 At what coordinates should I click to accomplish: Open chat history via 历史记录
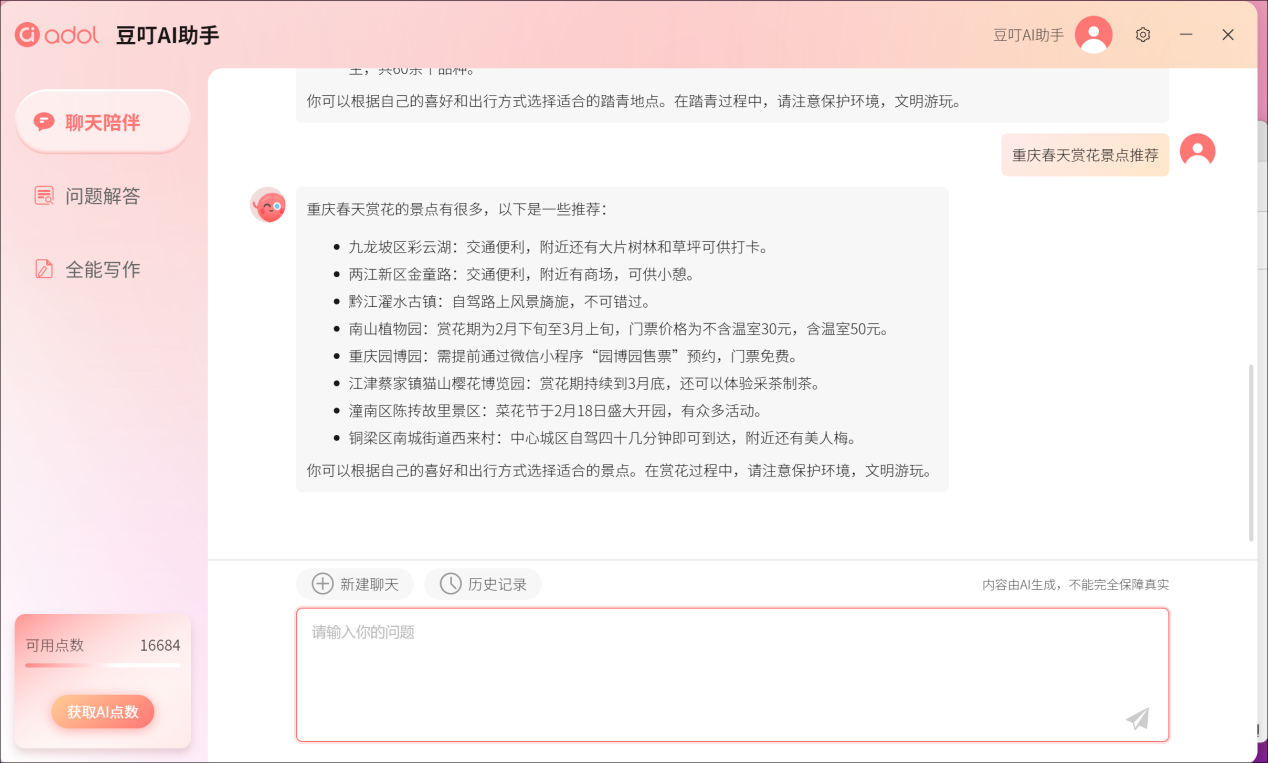click(483, 584)
